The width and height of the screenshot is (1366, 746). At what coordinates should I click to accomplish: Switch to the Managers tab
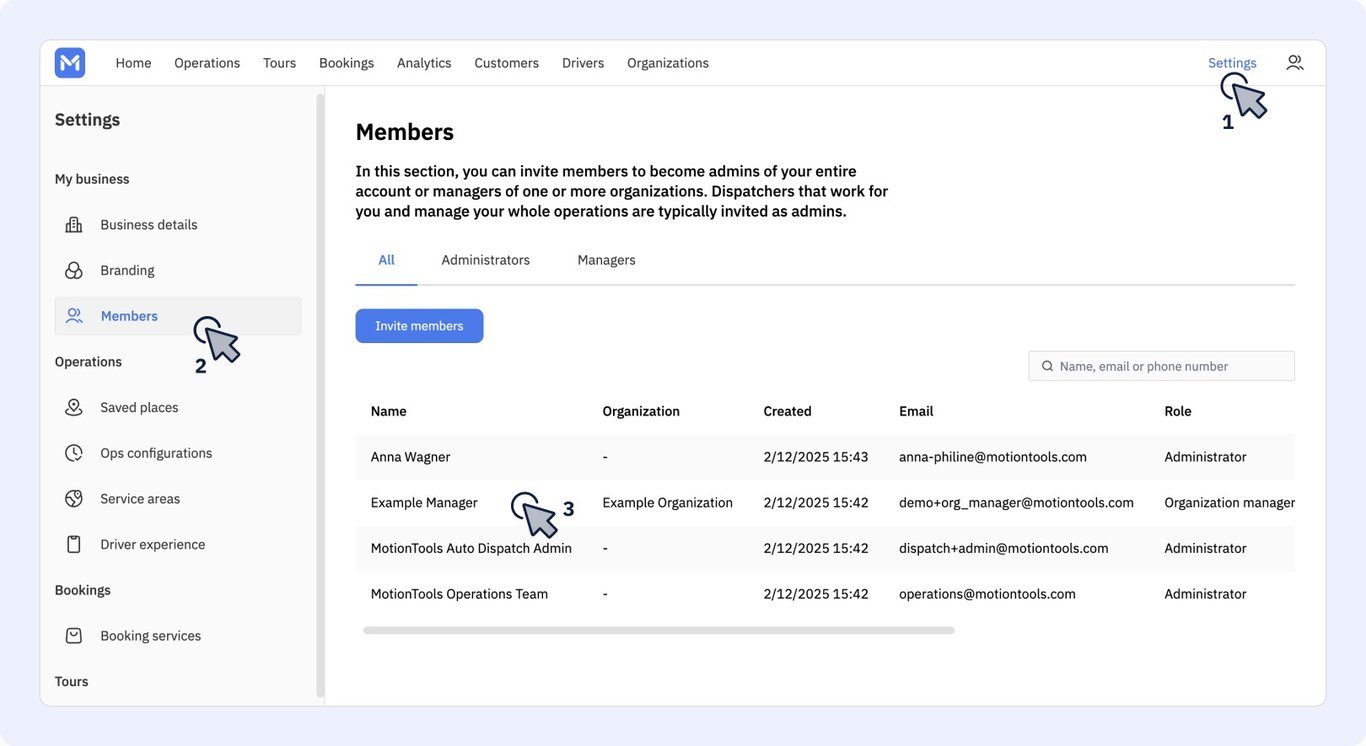606,260
